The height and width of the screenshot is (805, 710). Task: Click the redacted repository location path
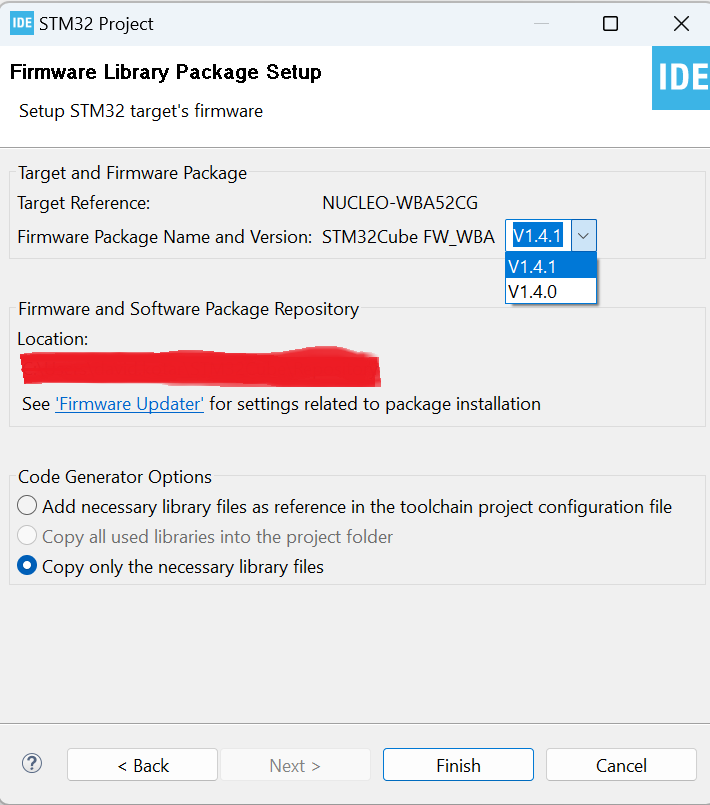(200, 368)
